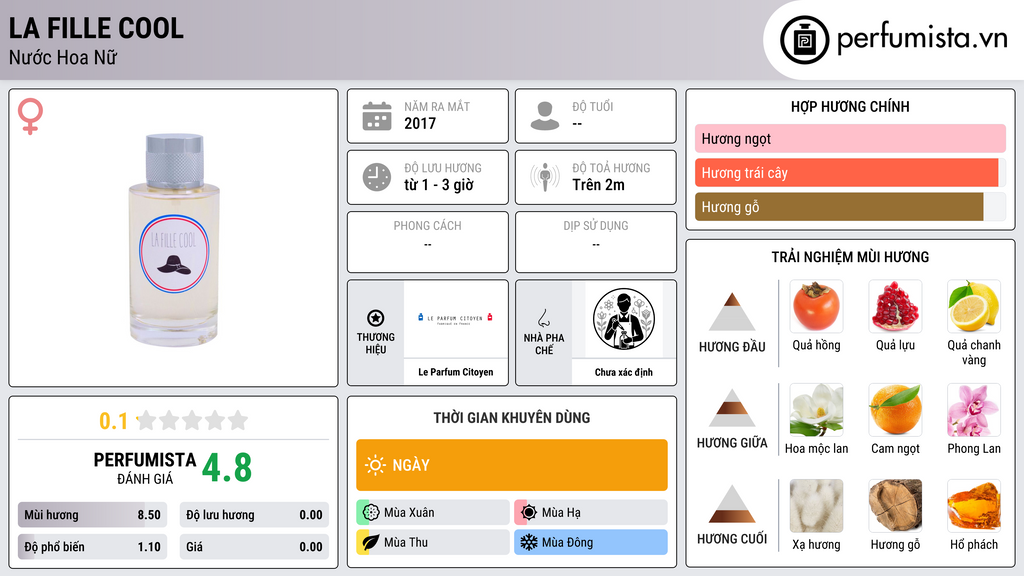
Task: Open the Le Parfum Citoyen brand name
Action: click(456, 372)
